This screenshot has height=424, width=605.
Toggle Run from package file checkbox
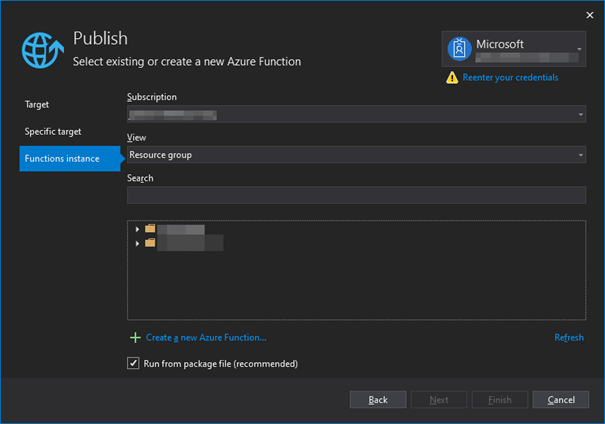(x=133, y=363)
